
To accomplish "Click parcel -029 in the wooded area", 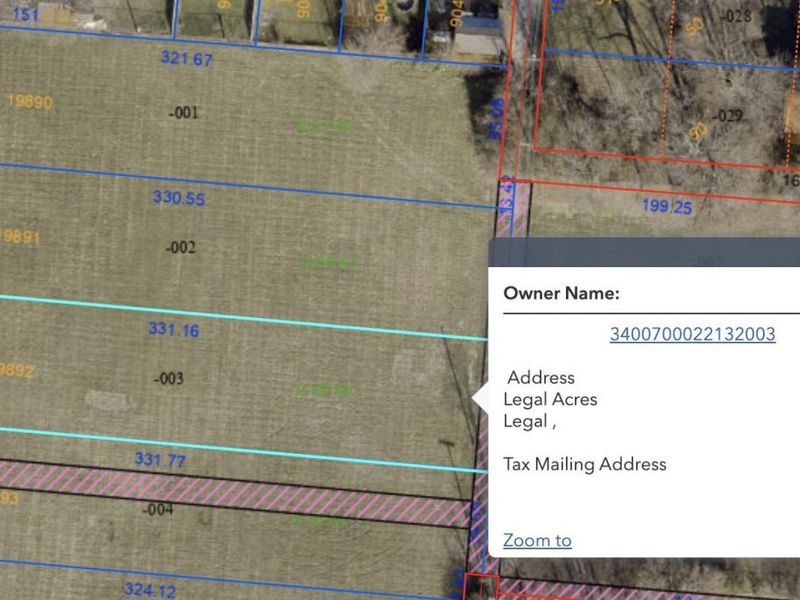I will [x=728, y=116].
